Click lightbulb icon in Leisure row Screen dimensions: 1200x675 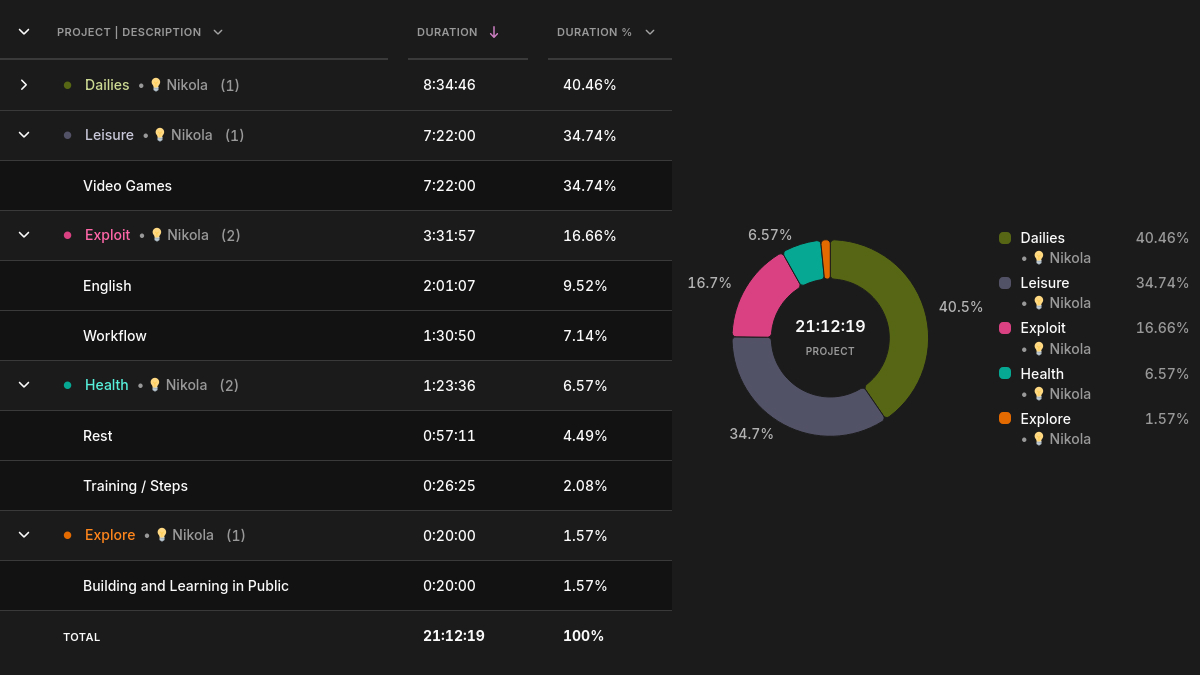(x=159, y=135)
